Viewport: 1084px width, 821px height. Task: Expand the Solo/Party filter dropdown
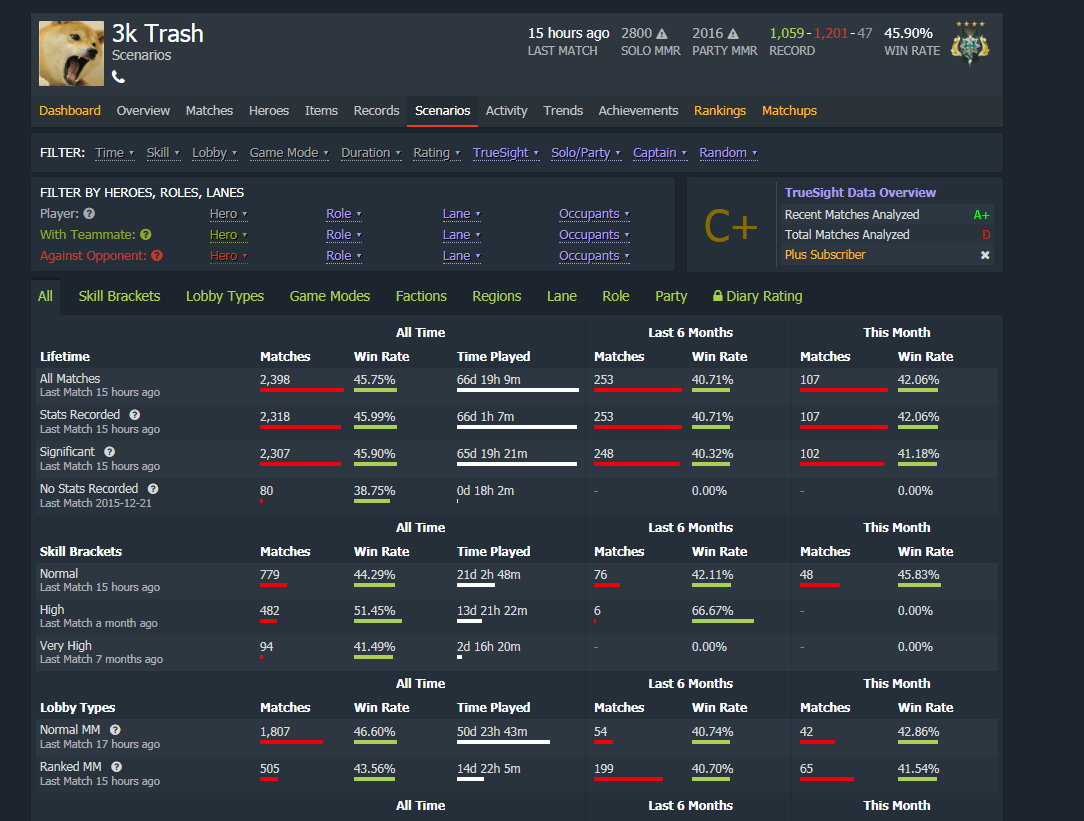click(586, 153)
